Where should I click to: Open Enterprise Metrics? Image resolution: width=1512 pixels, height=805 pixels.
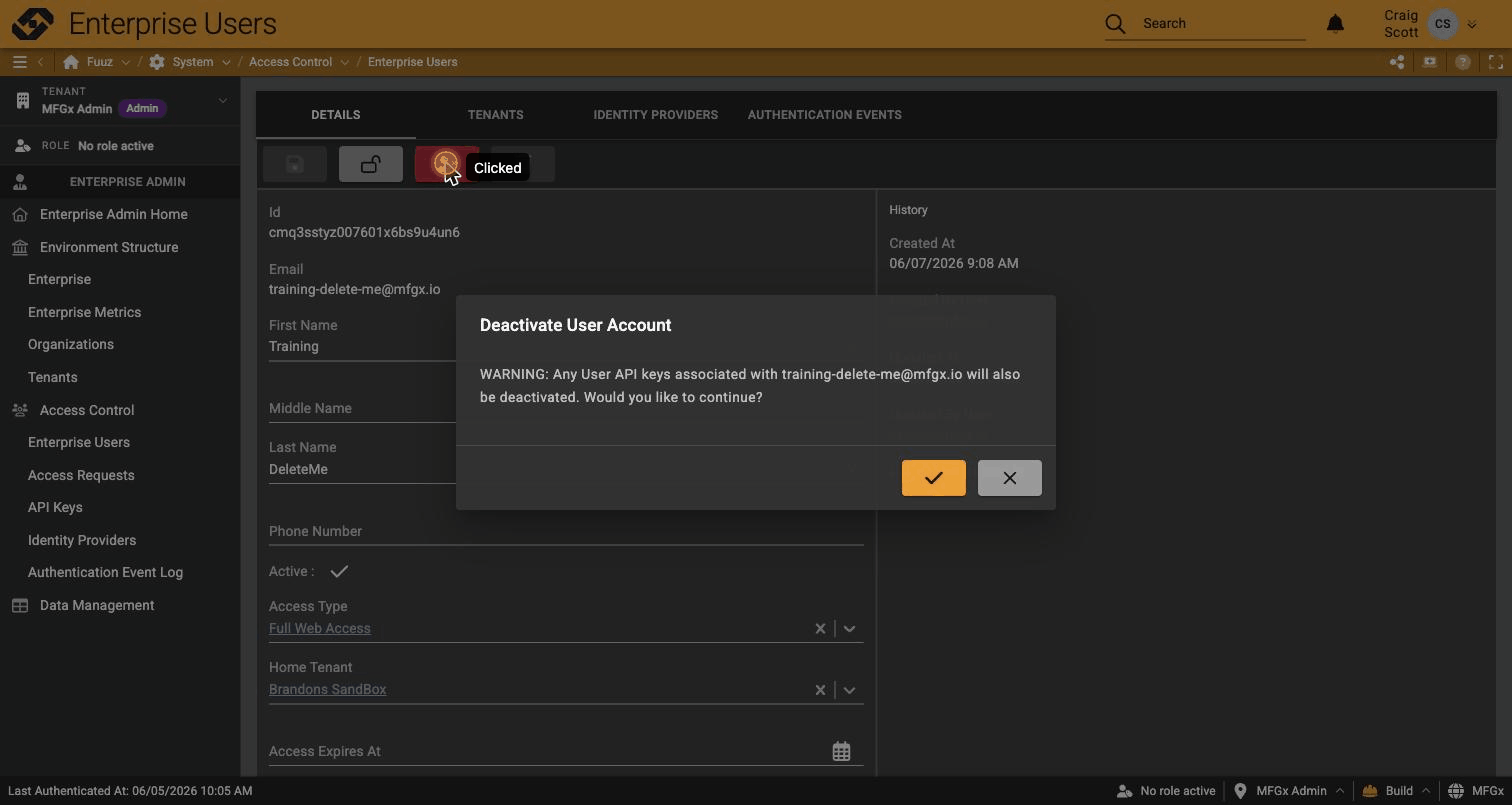[84, 312]
